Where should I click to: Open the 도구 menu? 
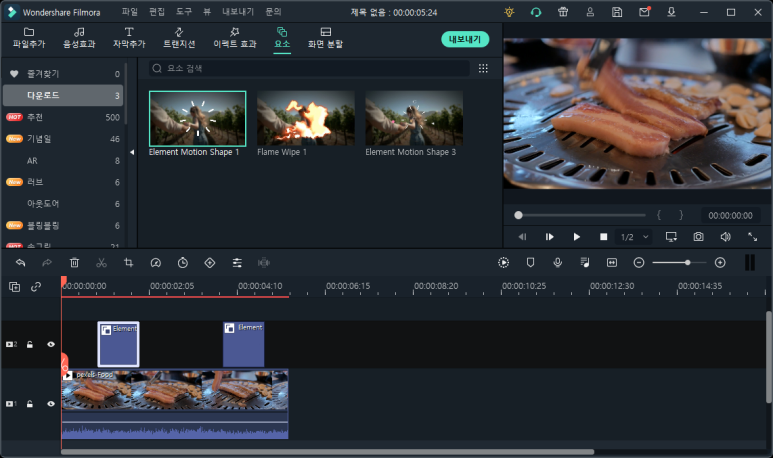[184, 12]
